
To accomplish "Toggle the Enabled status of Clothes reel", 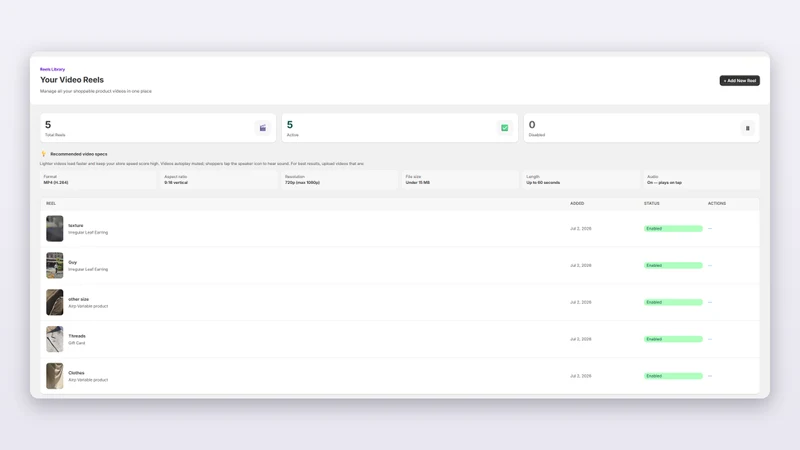I will [x=673, y=376].
